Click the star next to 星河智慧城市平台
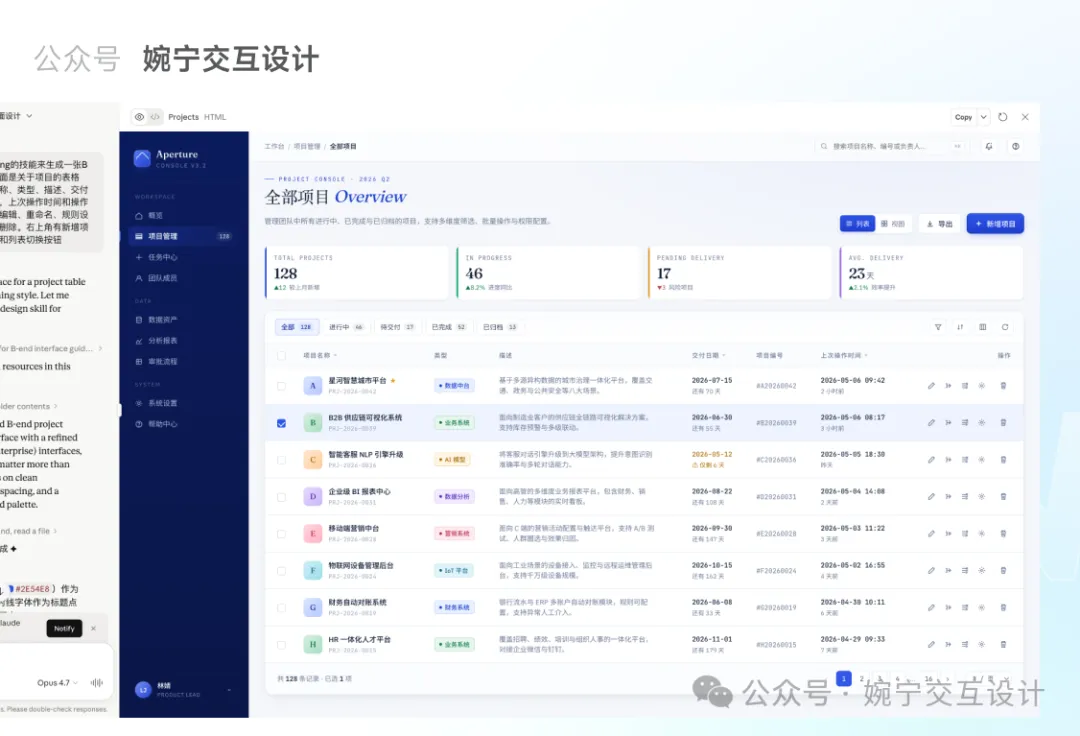The image size is (1080, 736). (393, 381)
